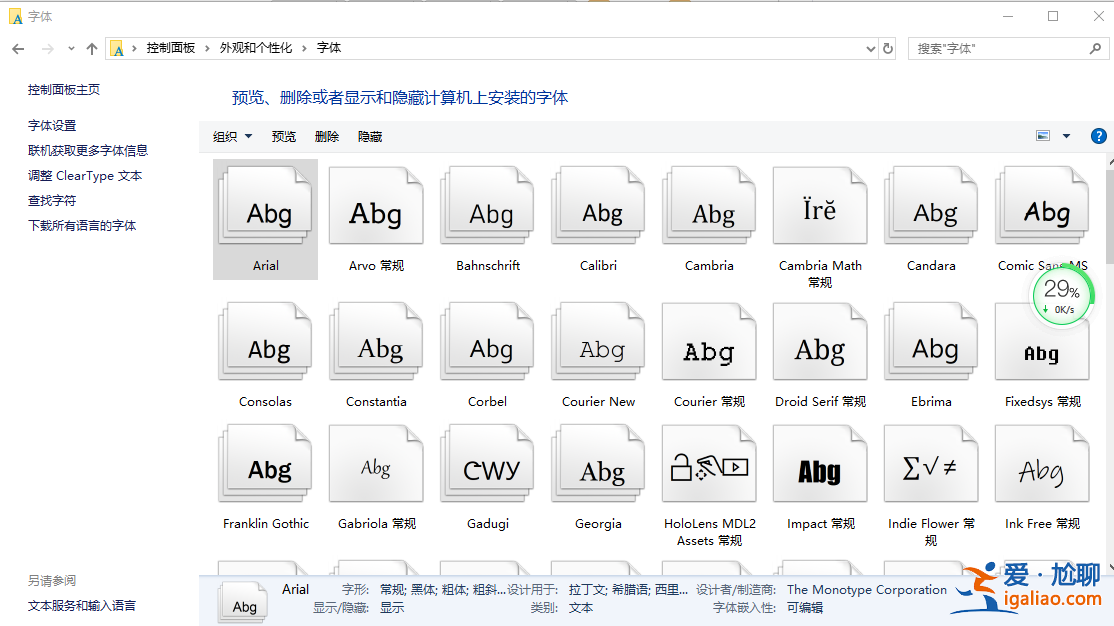Click the Fonts icon in the address bar
Viewport: 1114px width, 626px height.
[118, 47]
